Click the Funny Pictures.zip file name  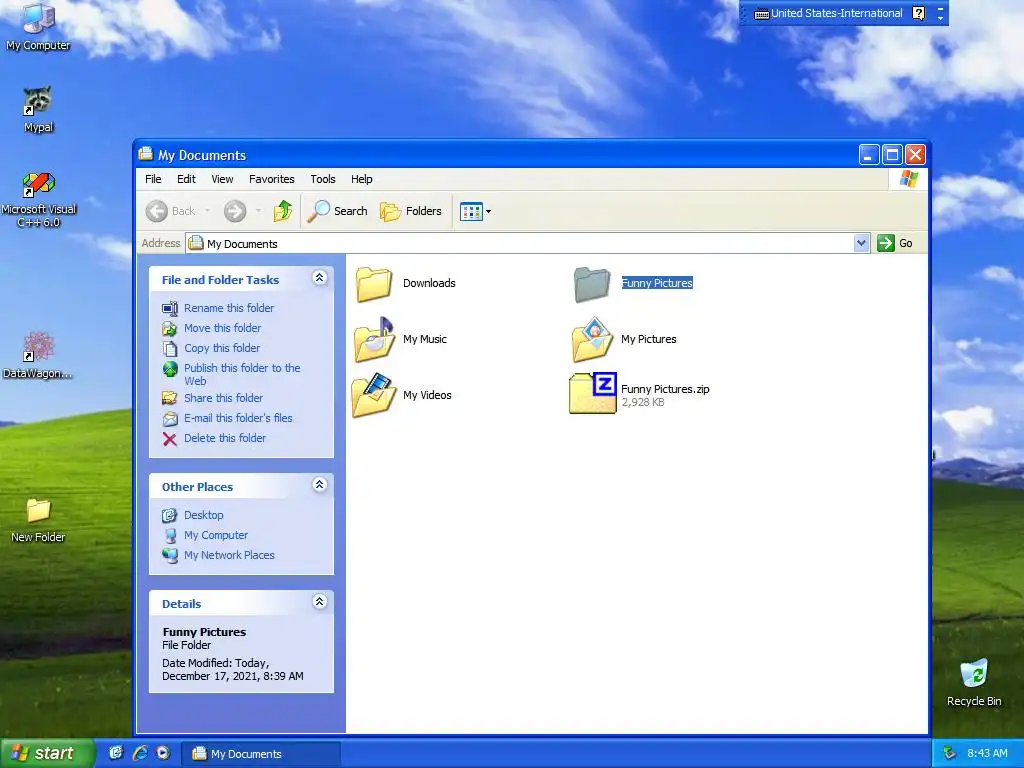tap(665, 389)
